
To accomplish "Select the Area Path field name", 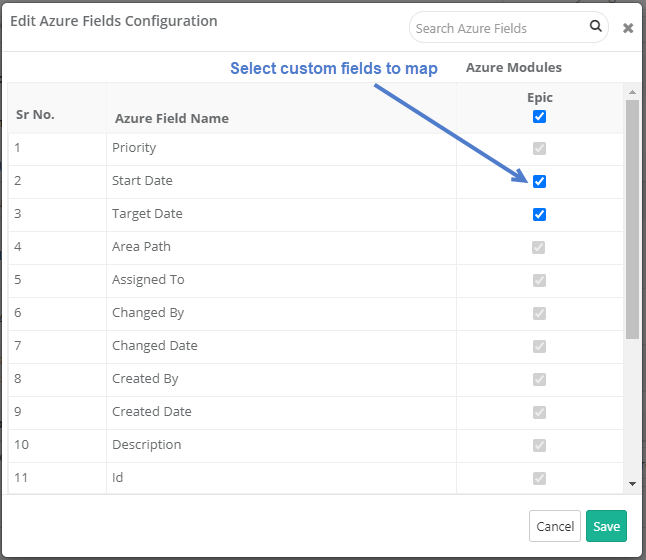I will coord(141,246).
